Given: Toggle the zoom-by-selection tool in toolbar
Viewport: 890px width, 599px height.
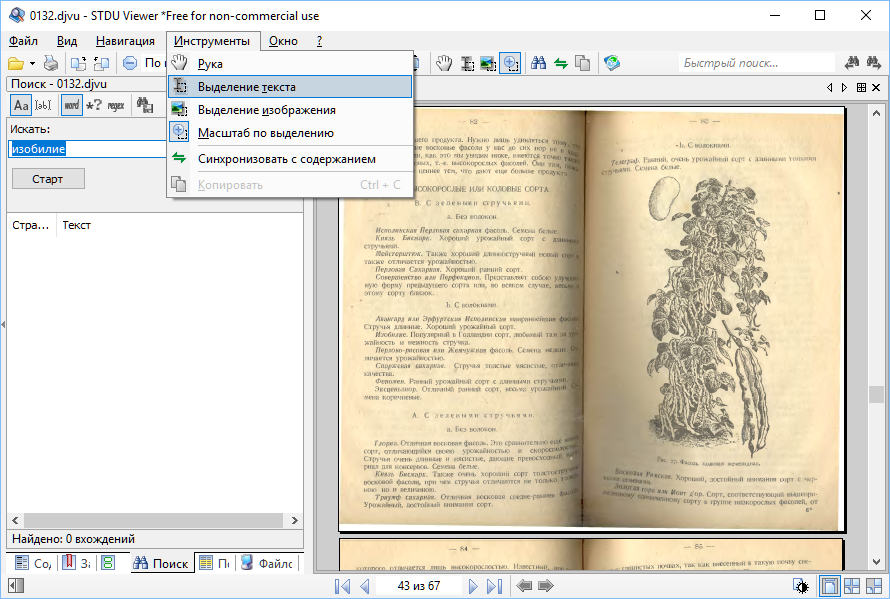Looking at the screenshot, I should [510, 63].
